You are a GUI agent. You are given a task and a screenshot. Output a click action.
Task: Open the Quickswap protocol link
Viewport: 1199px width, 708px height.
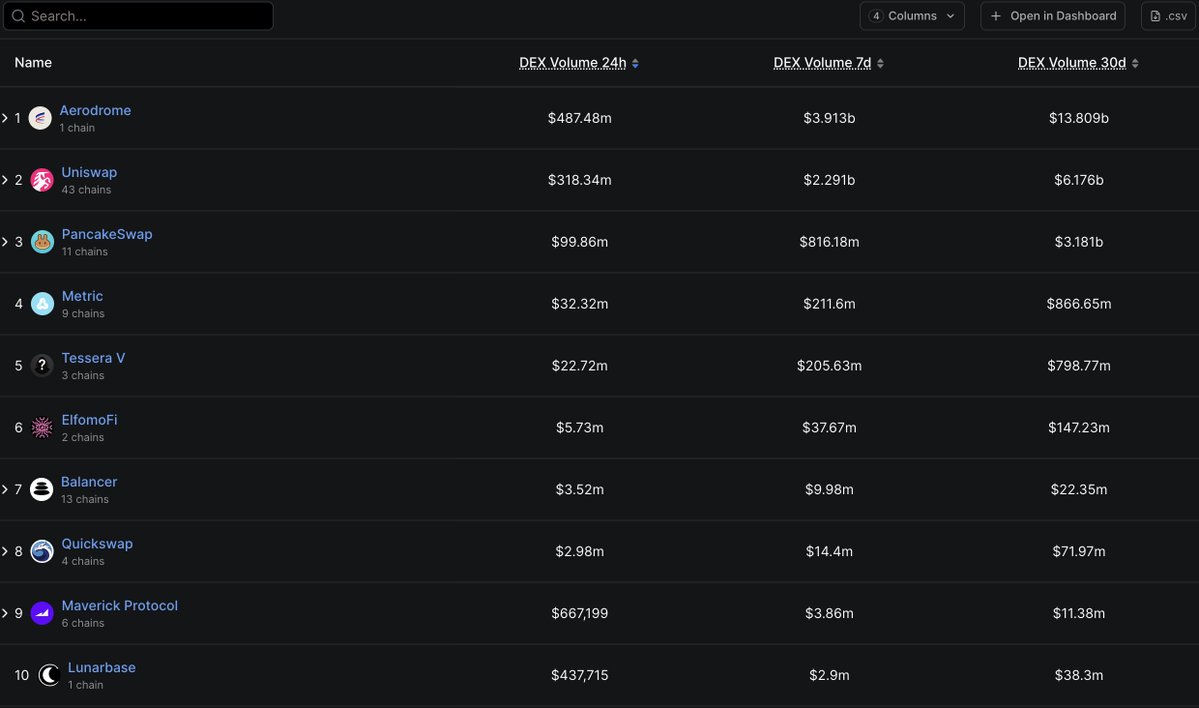coord(97,544)
